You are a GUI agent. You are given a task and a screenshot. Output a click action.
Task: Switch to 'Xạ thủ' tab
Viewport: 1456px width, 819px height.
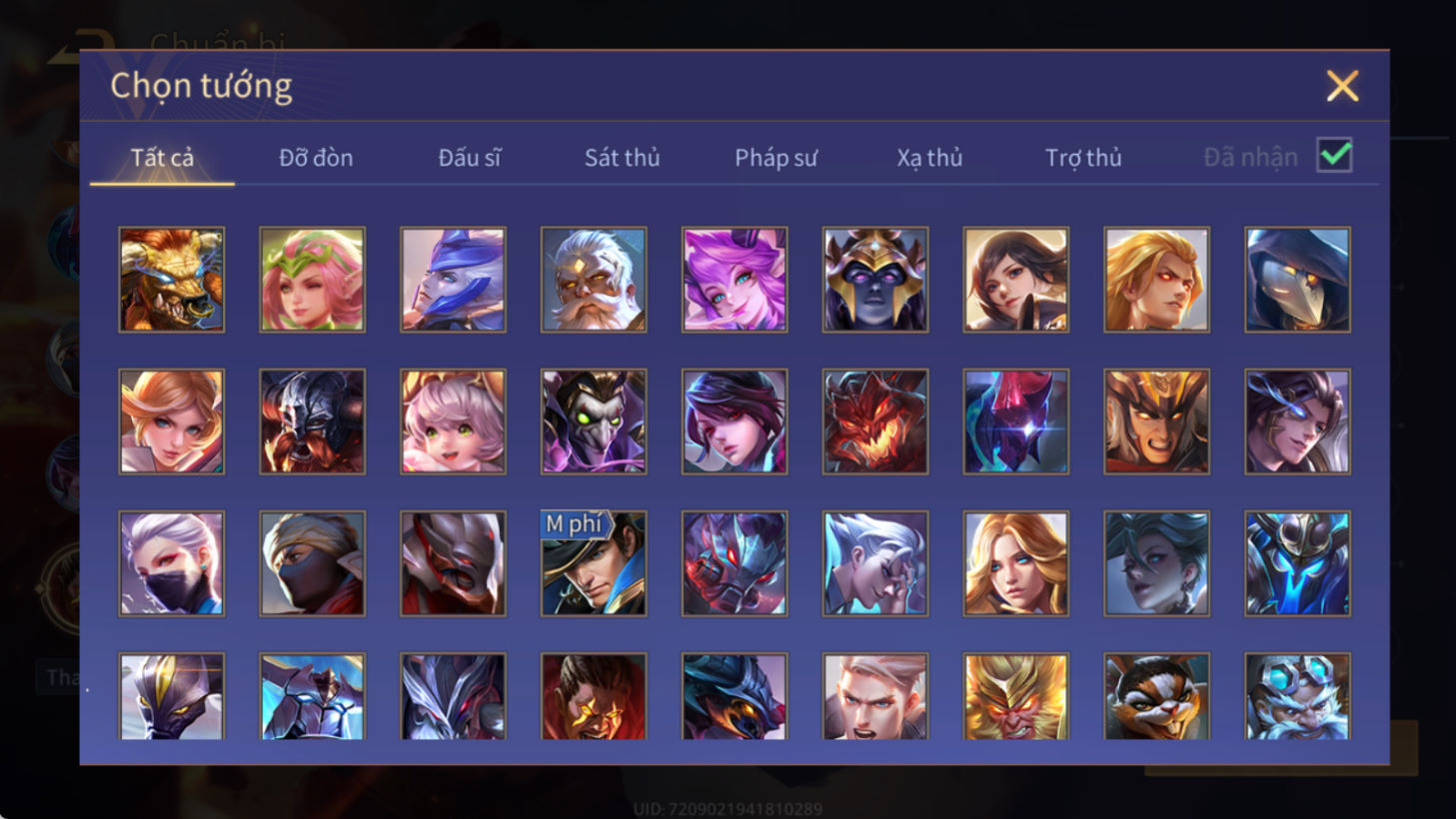929,158
